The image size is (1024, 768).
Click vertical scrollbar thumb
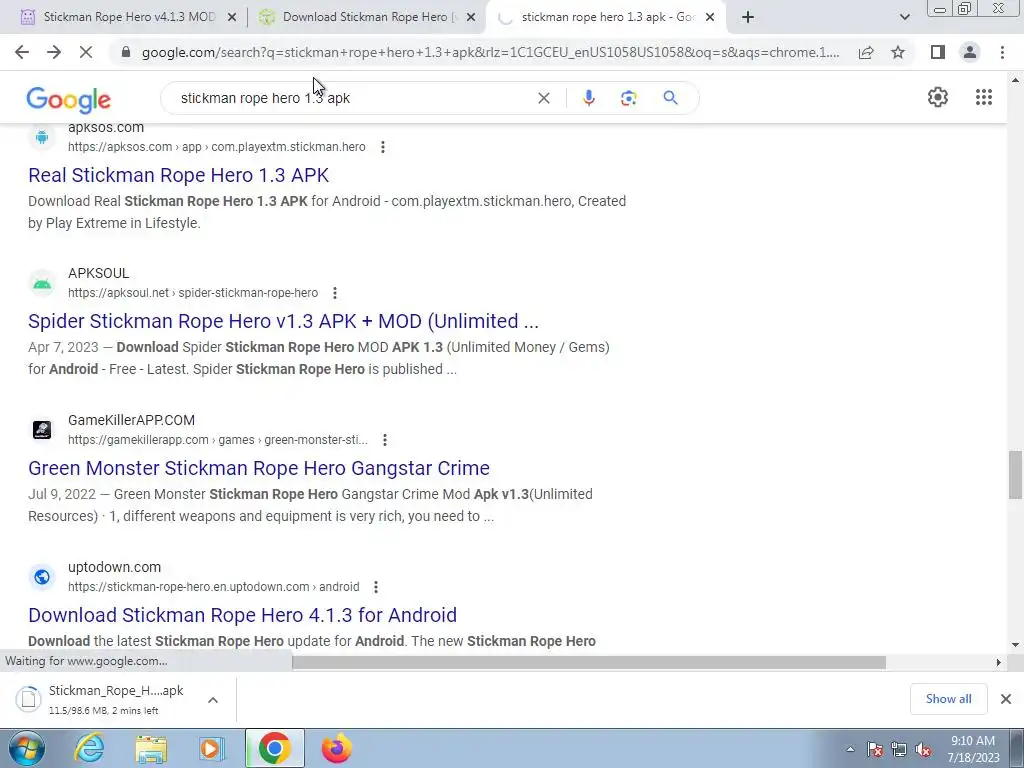[1015, 475]
